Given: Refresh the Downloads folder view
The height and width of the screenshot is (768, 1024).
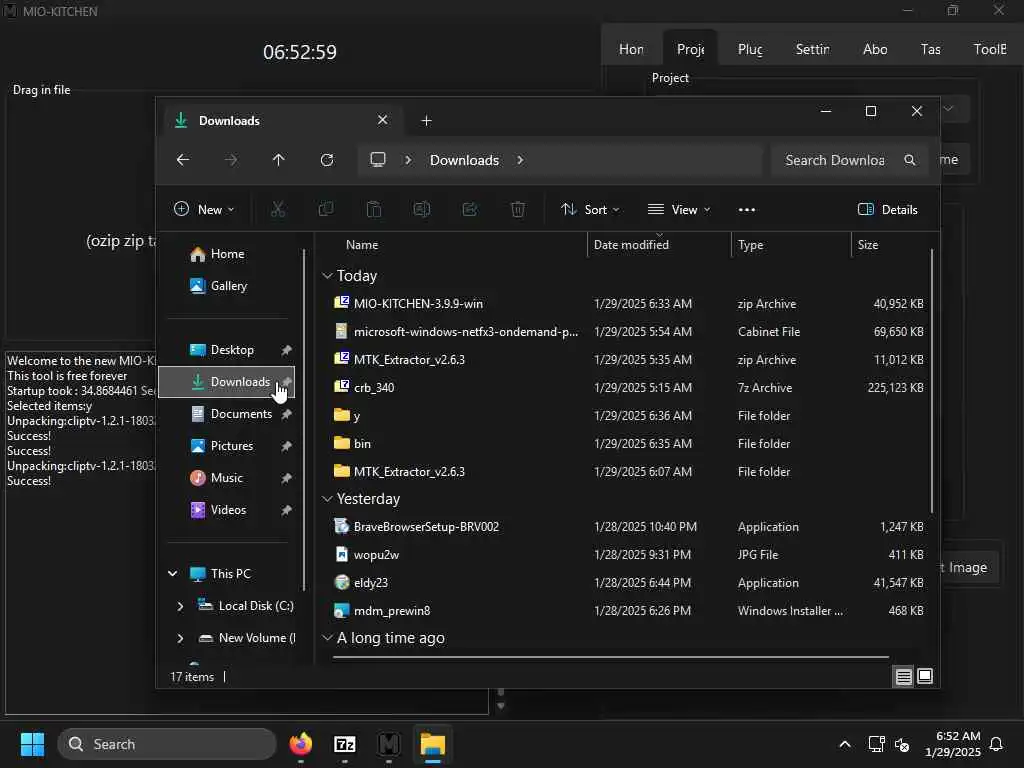Looking at the screenshot, I should [327, 160].
